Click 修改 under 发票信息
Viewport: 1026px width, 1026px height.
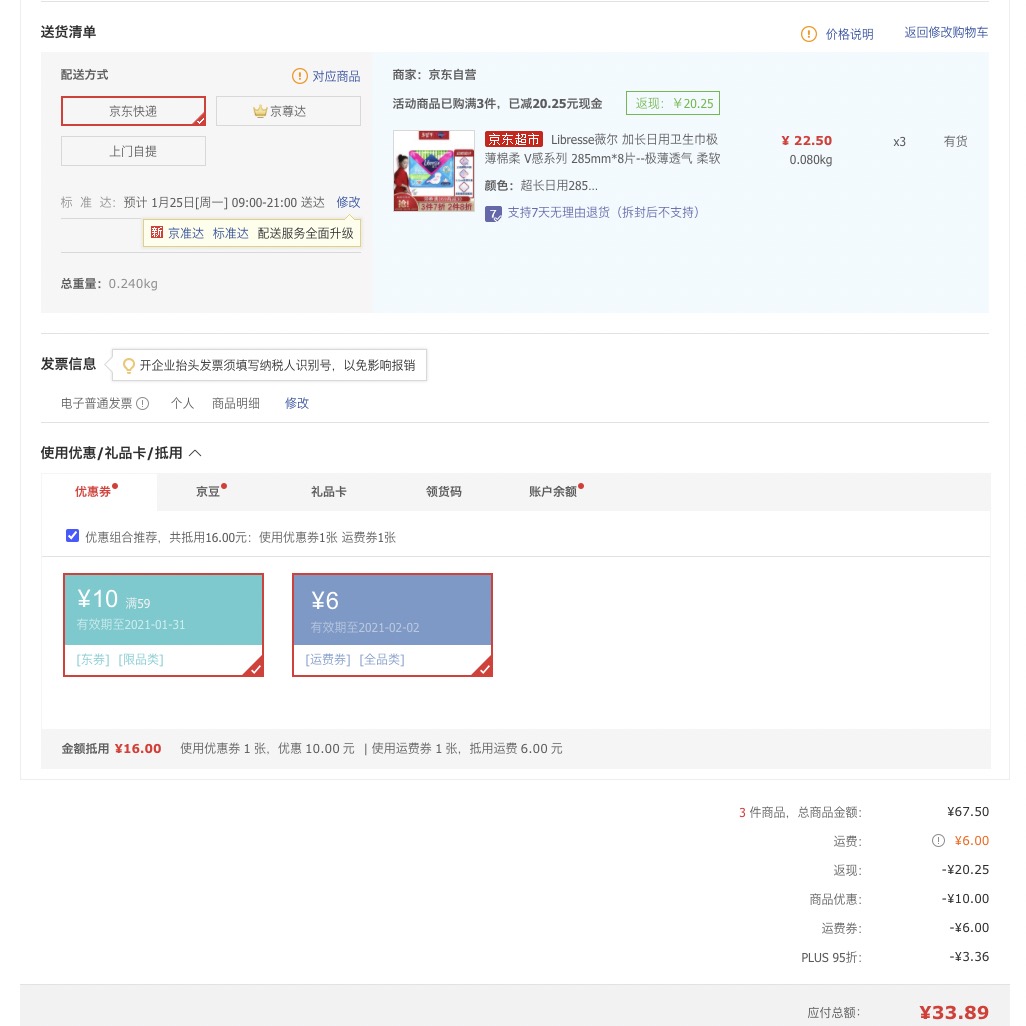tap(296, 403)
